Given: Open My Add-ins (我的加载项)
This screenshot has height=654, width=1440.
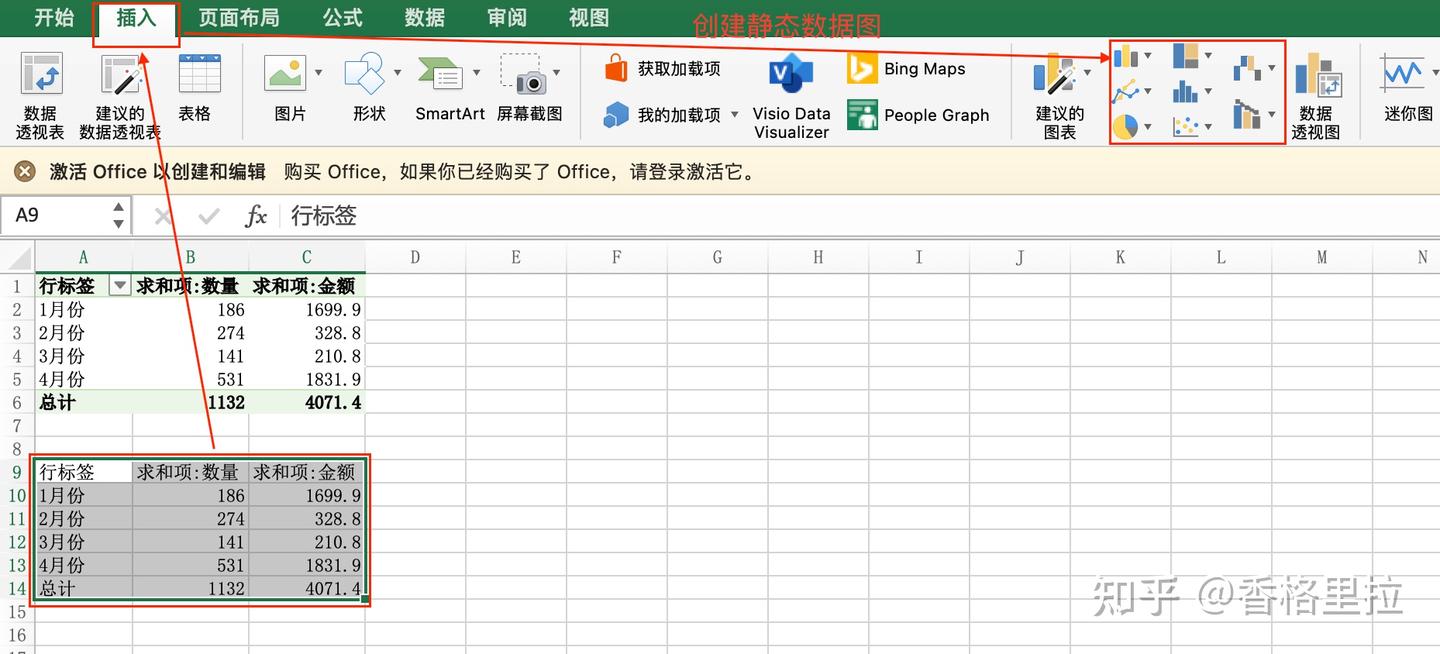Looking at the screenshot, I should 662,115.
